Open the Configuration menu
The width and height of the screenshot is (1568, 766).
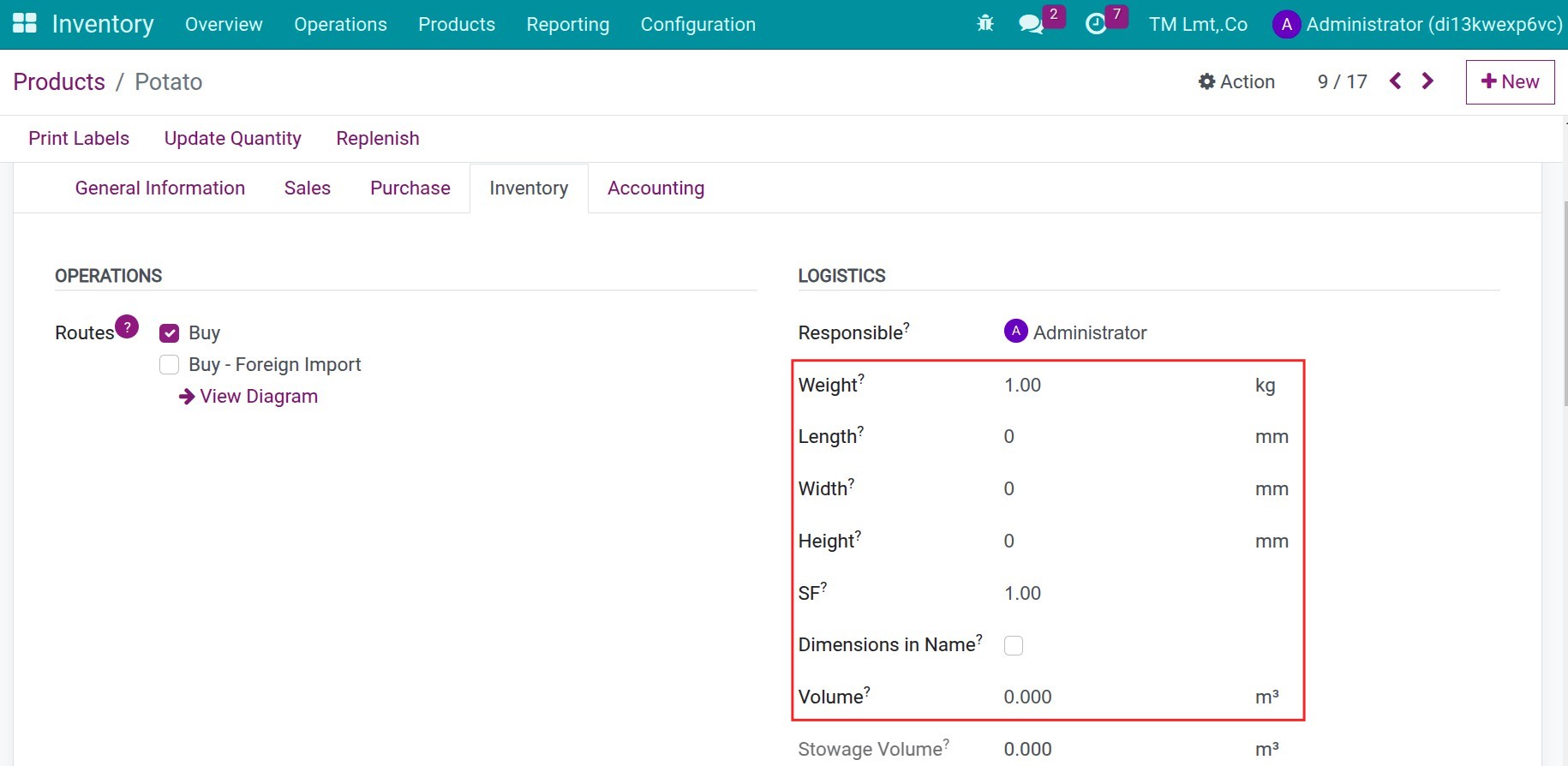[698, 24]
